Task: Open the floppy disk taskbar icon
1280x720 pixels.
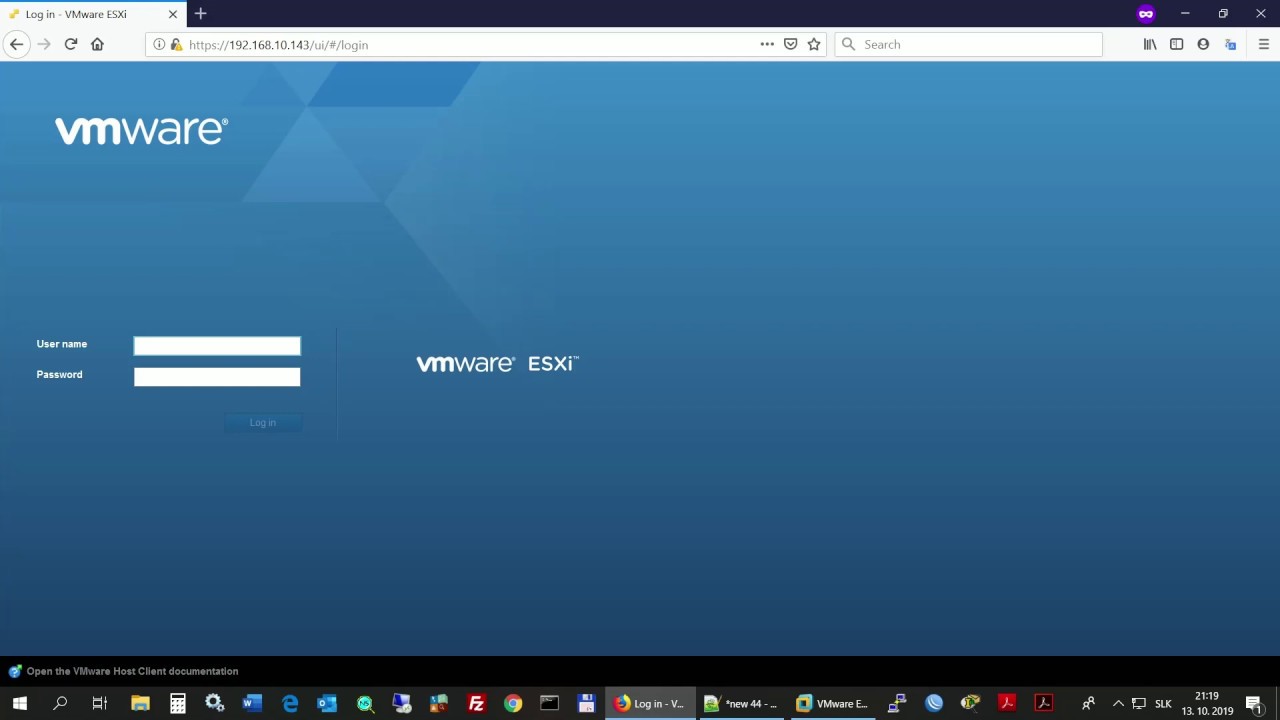Action: pos(587,703)
